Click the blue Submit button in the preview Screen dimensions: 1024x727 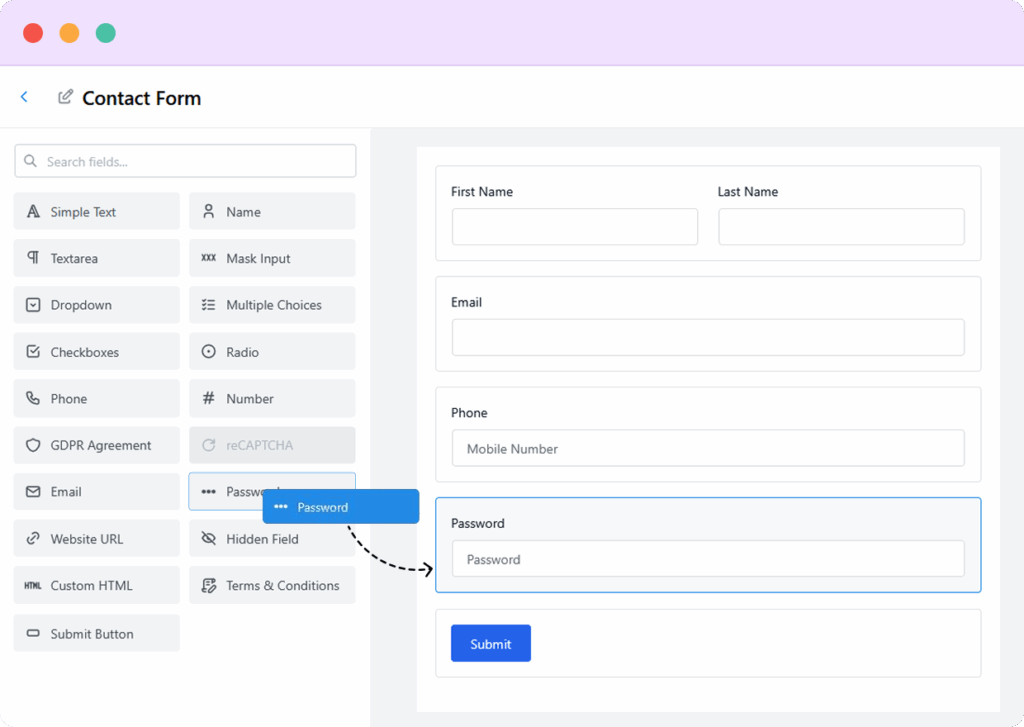tap(490, 643)
